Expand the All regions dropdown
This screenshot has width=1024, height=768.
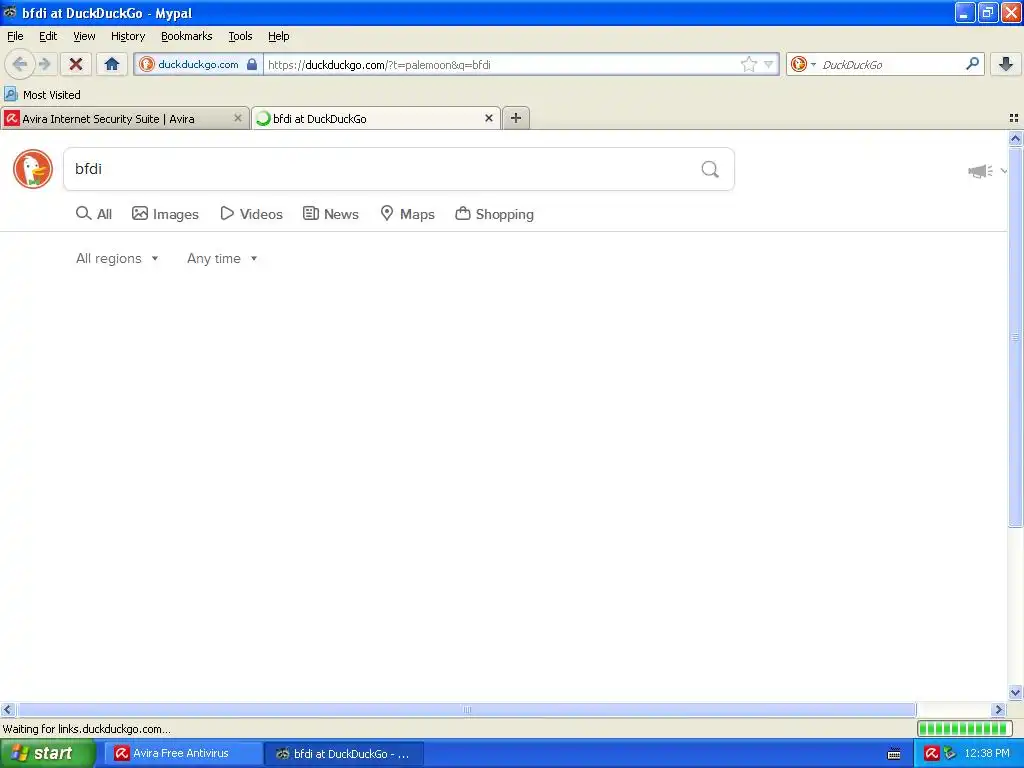click(x=117, y=259)
